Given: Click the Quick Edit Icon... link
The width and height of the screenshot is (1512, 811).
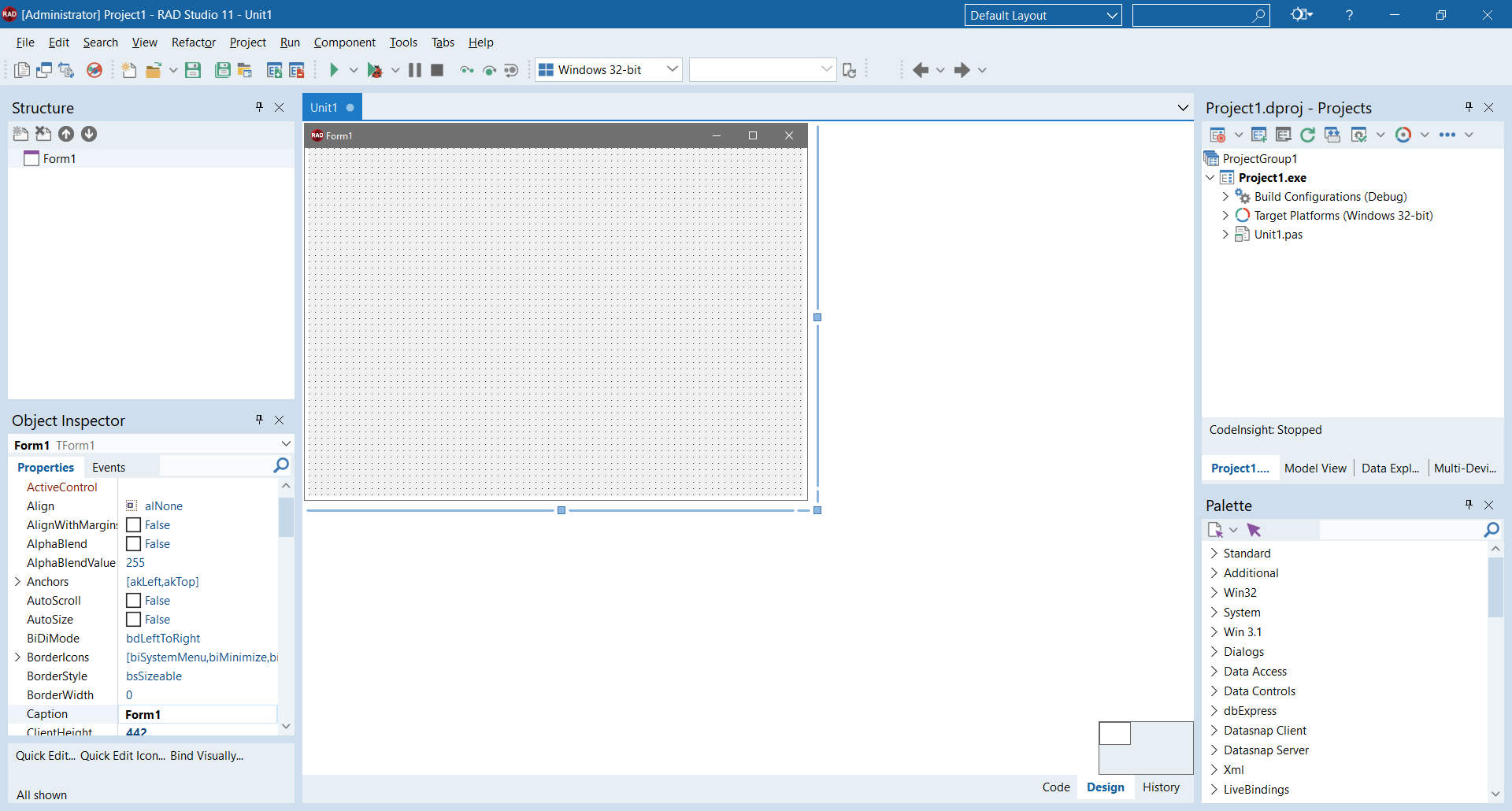Looking at the screenshot, I should pyautogui.click(x=123, y=756).
